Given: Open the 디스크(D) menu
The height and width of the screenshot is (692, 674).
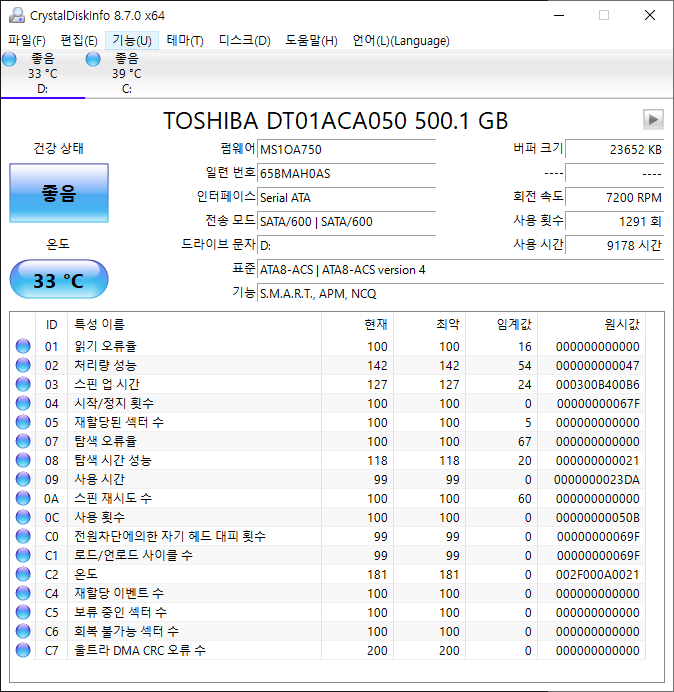Looking at the screenshot, I should tap(245, 41).
